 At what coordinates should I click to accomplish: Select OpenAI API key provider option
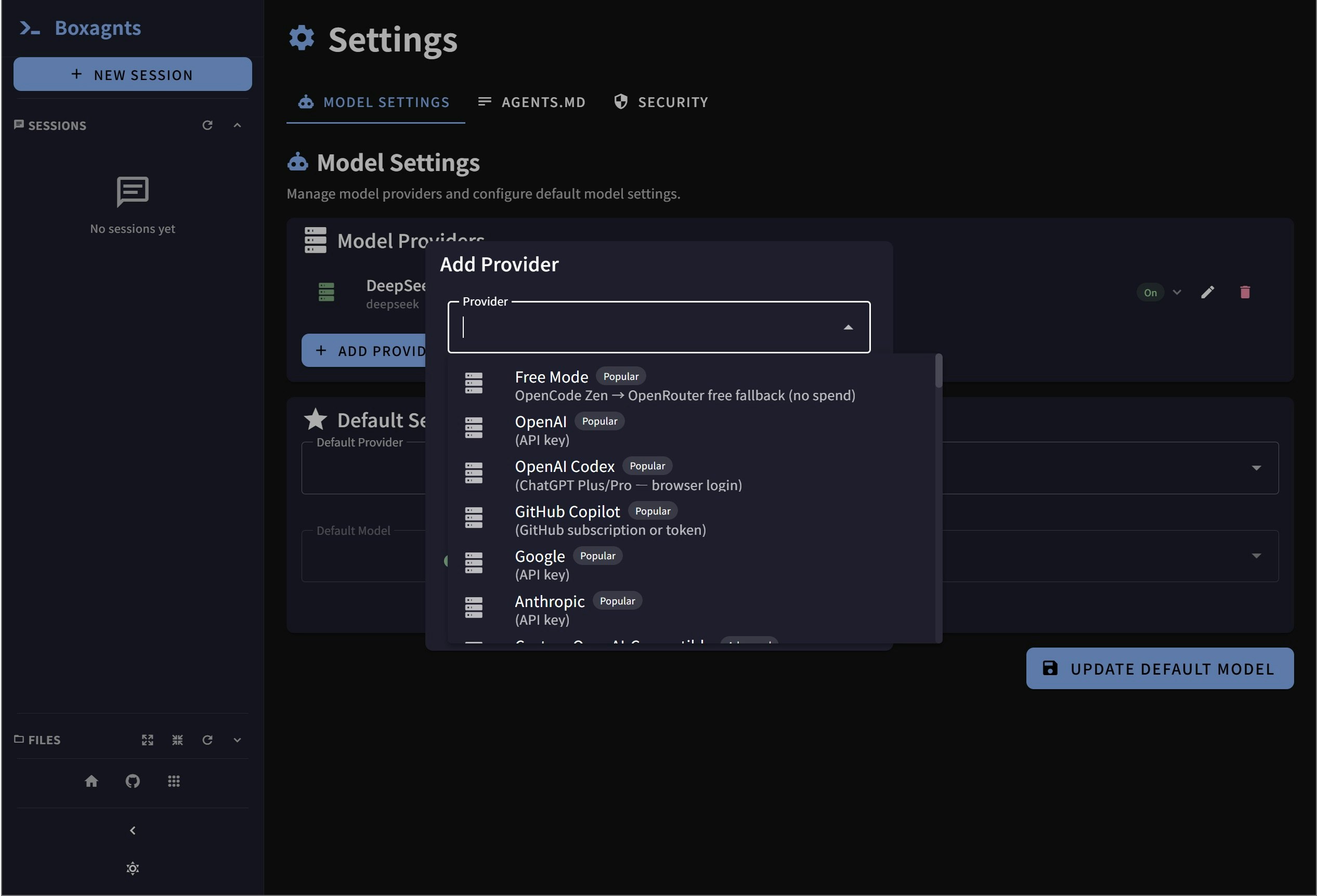pos(691,430)
